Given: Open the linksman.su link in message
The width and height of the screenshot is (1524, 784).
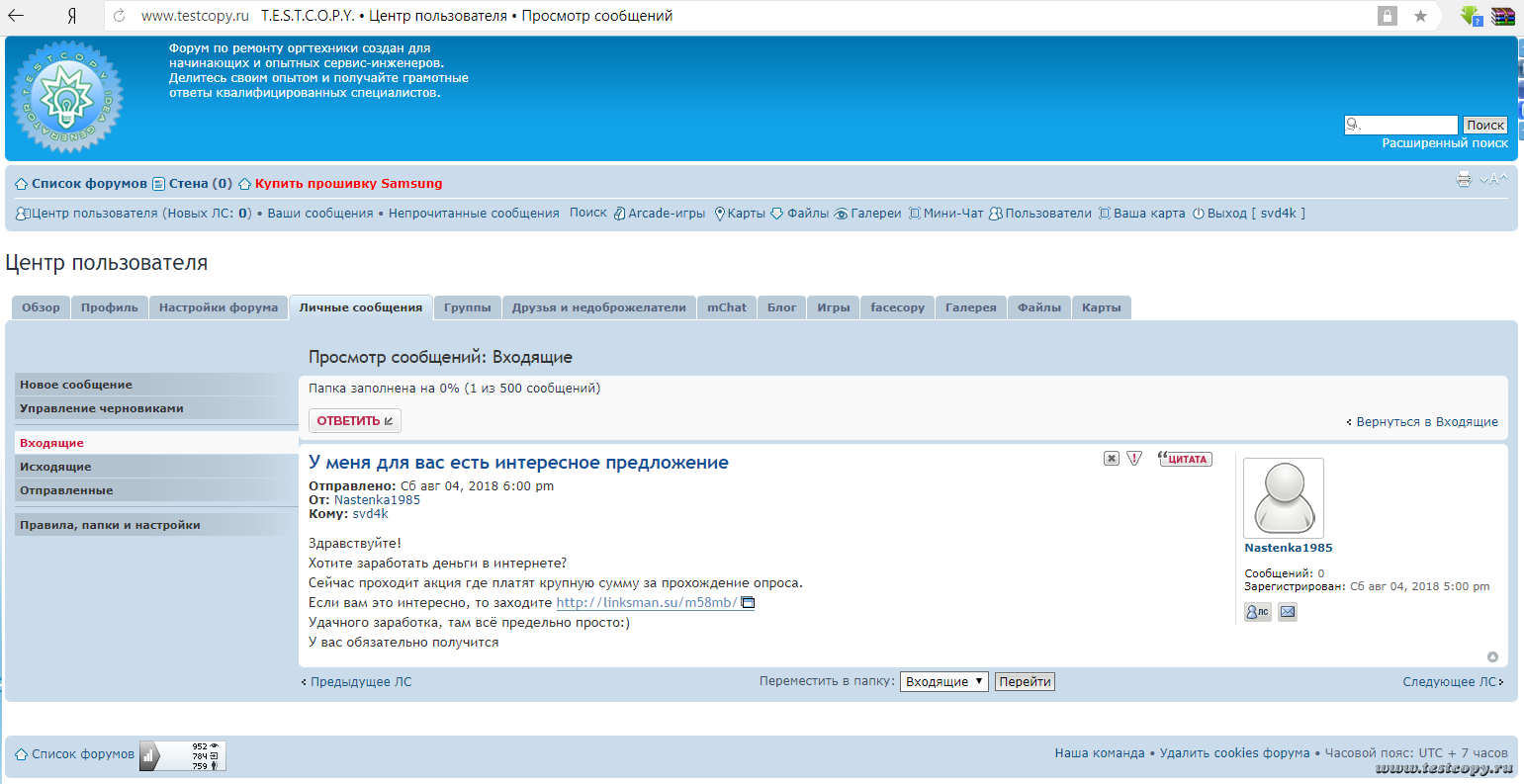Looking at the screenshot, I should (647, 602).
